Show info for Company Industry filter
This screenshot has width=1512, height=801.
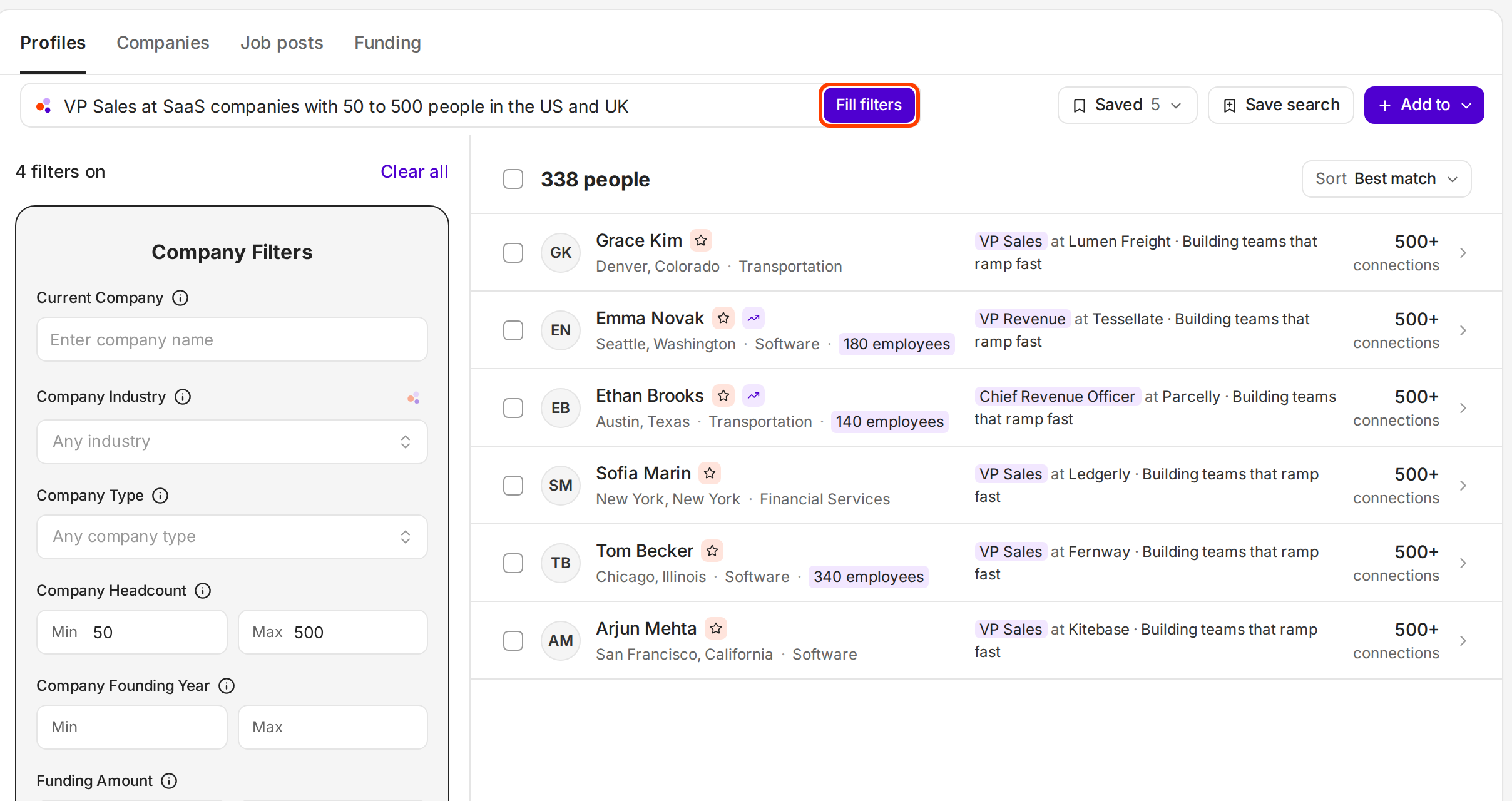point(183,397)
